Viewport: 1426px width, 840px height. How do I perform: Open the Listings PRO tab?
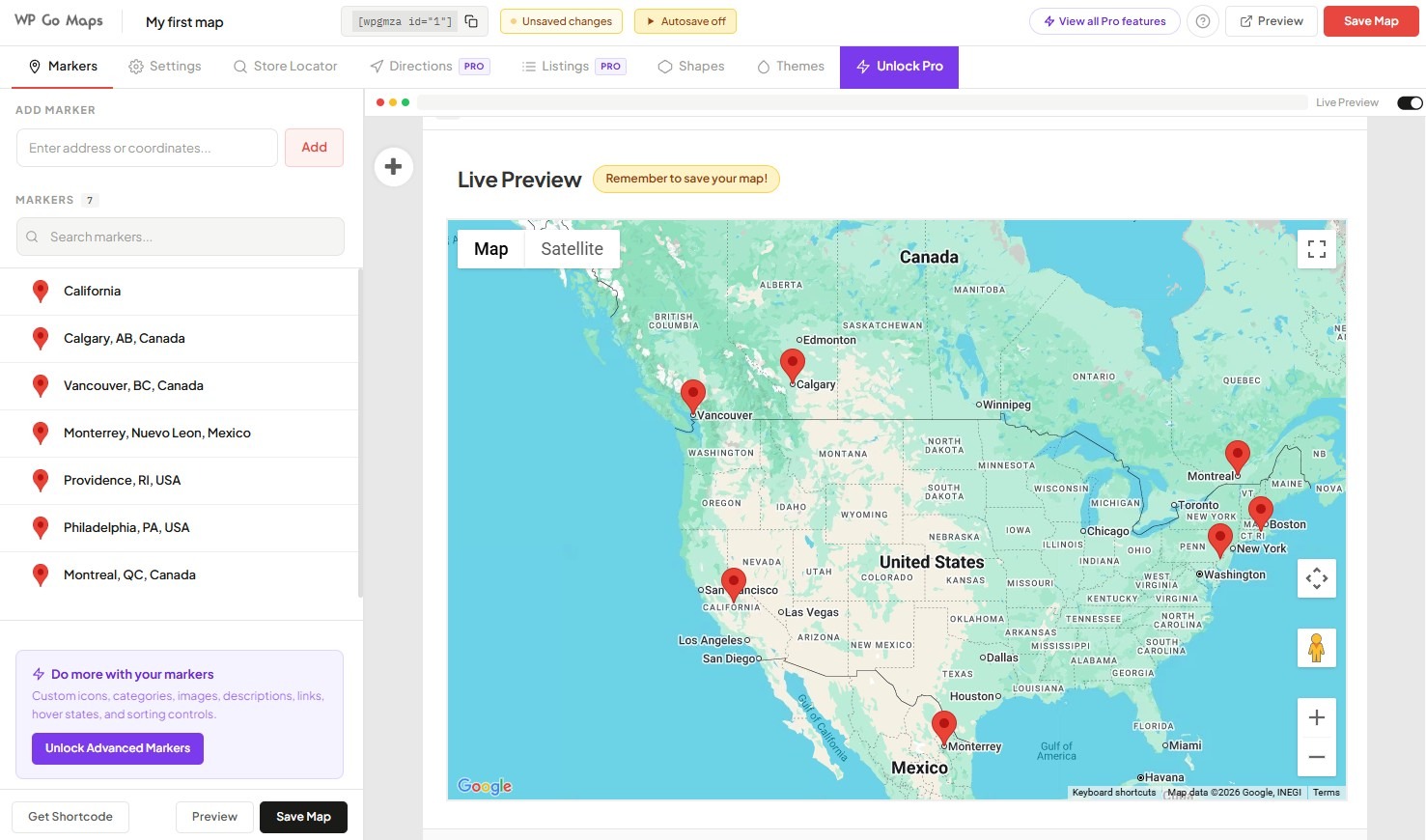pyautogui.click(x=573, y=67)
